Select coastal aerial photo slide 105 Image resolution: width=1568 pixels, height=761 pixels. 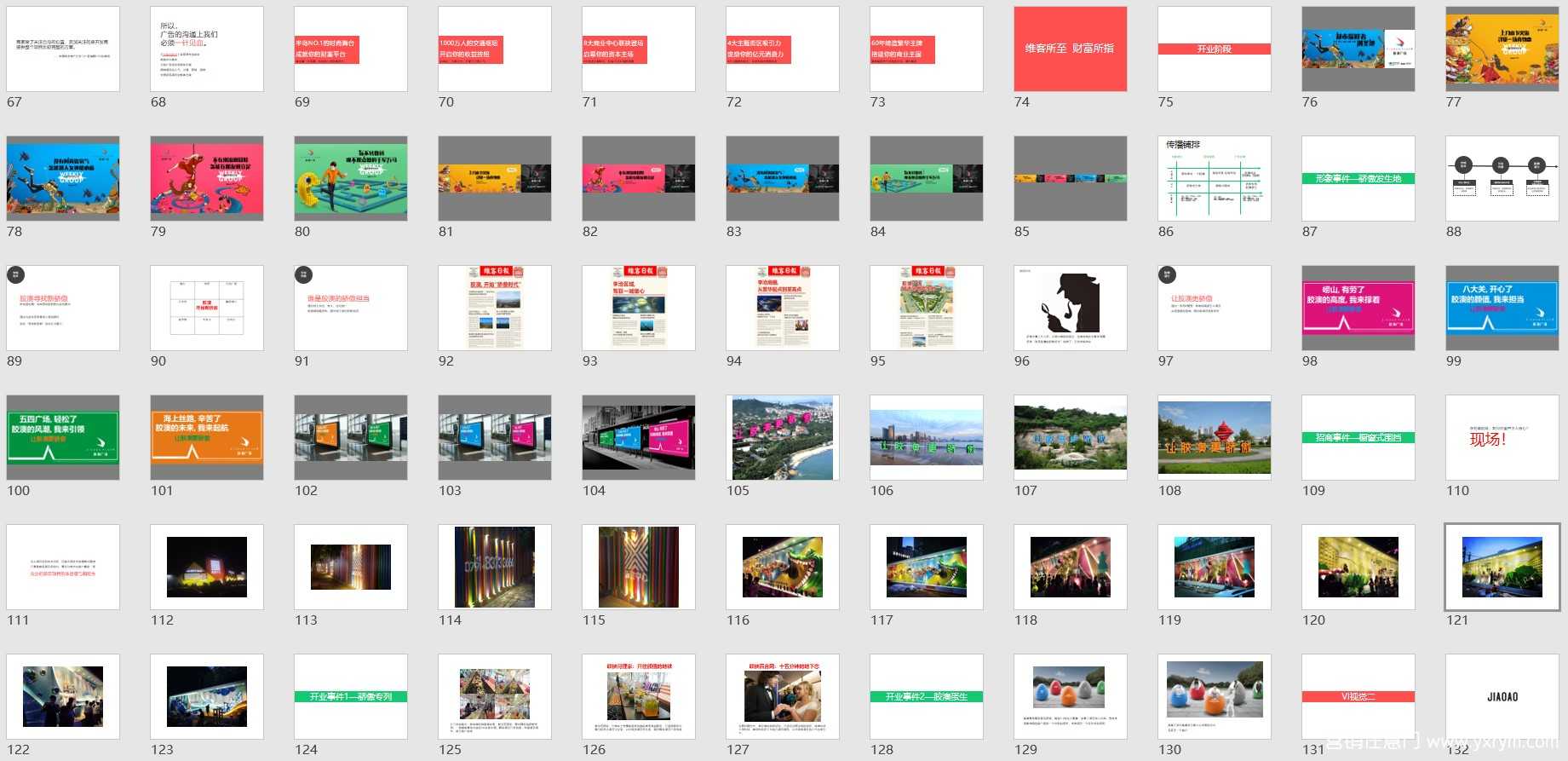pos(783,437)
